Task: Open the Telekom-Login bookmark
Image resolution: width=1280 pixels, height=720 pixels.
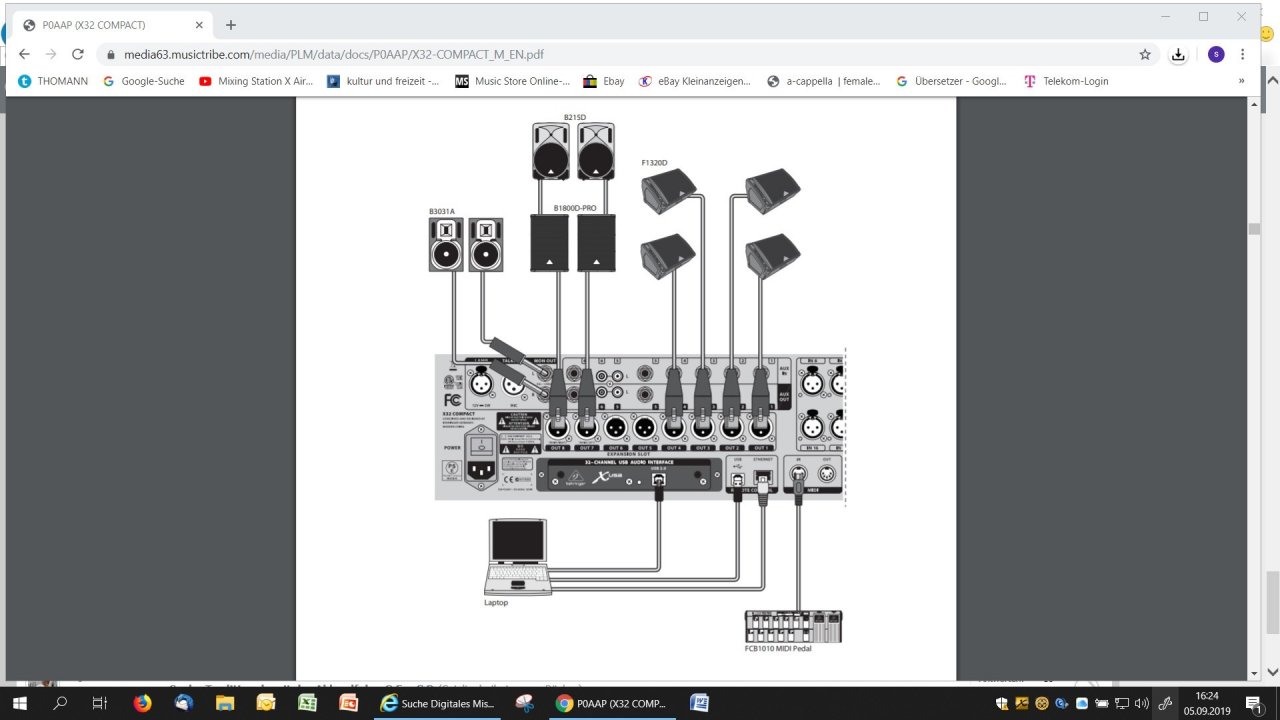Action: [1066, 81]
